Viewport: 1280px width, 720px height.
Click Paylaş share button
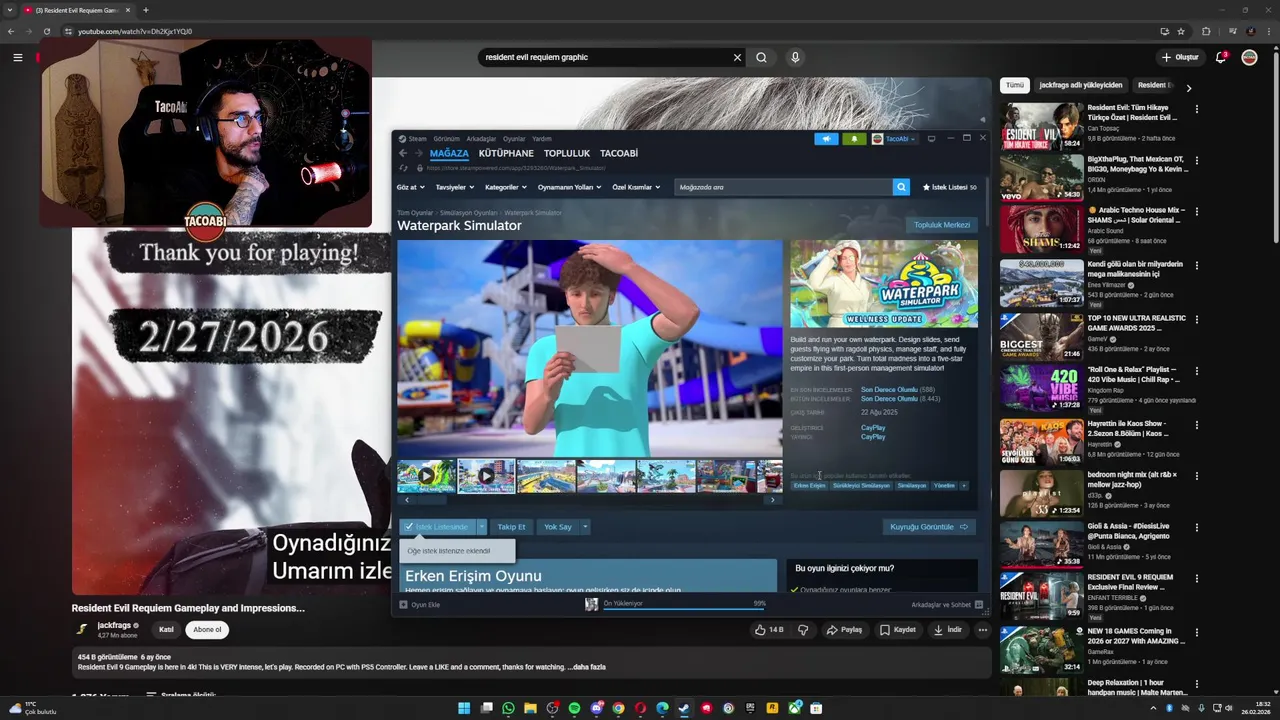coord(844,630)
